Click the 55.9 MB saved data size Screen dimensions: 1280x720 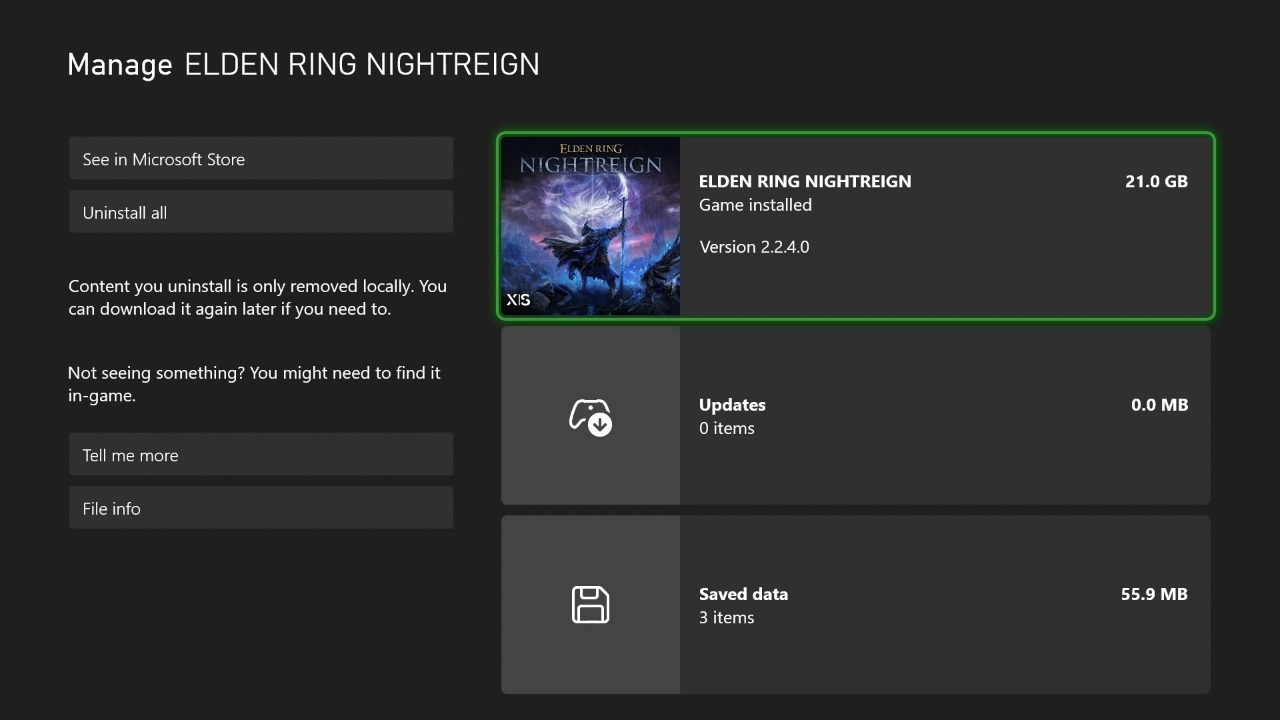tap(1154, 594)
